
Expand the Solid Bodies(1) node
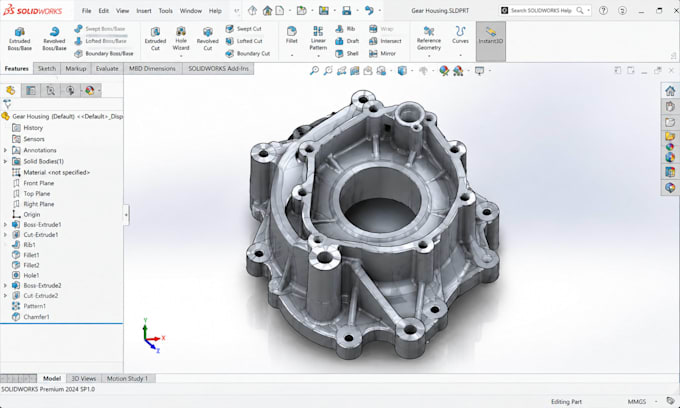click(x=5, y=161)
